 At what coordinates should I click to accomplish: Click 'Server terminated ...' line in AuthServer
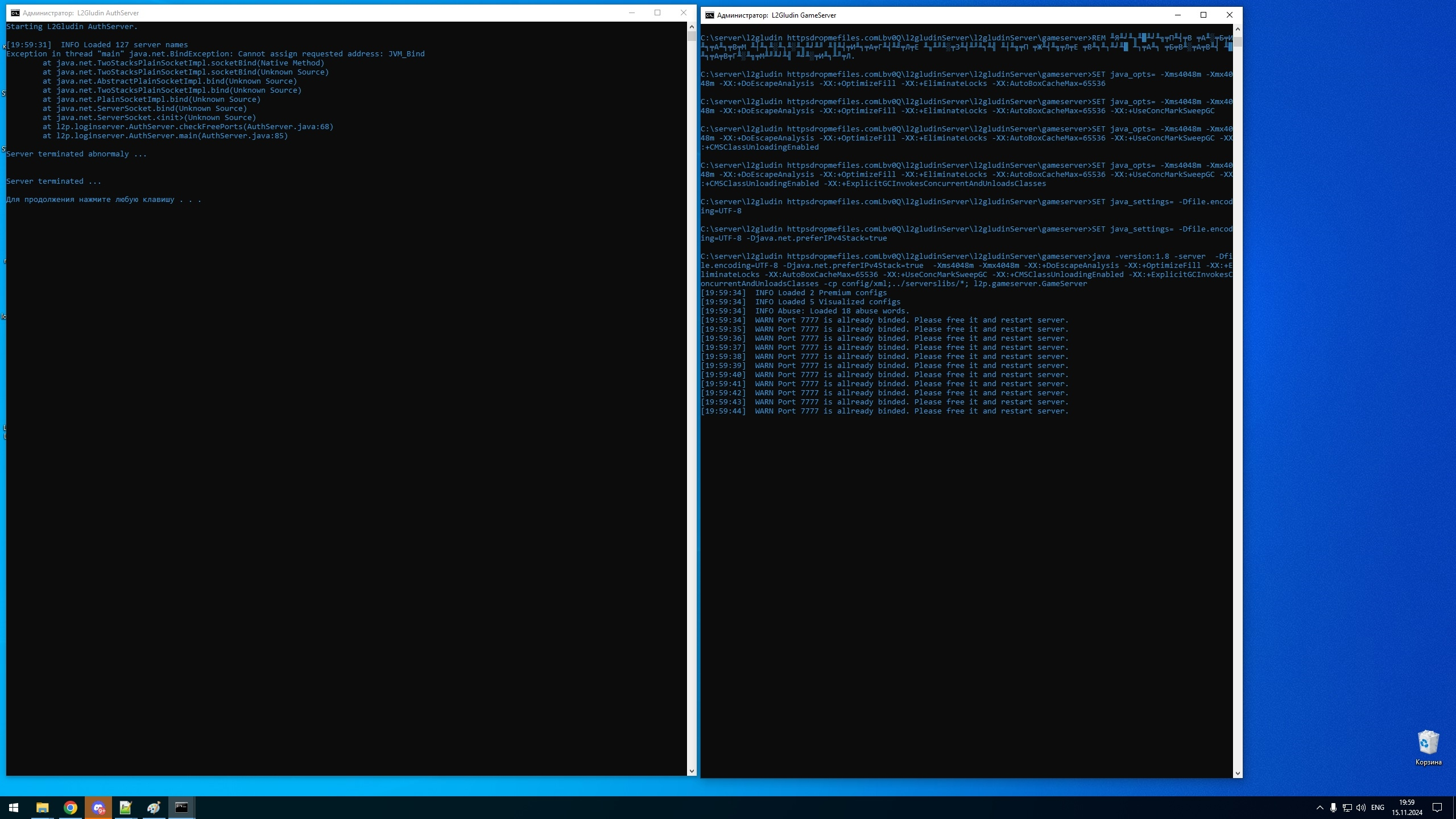pos(54,181)
